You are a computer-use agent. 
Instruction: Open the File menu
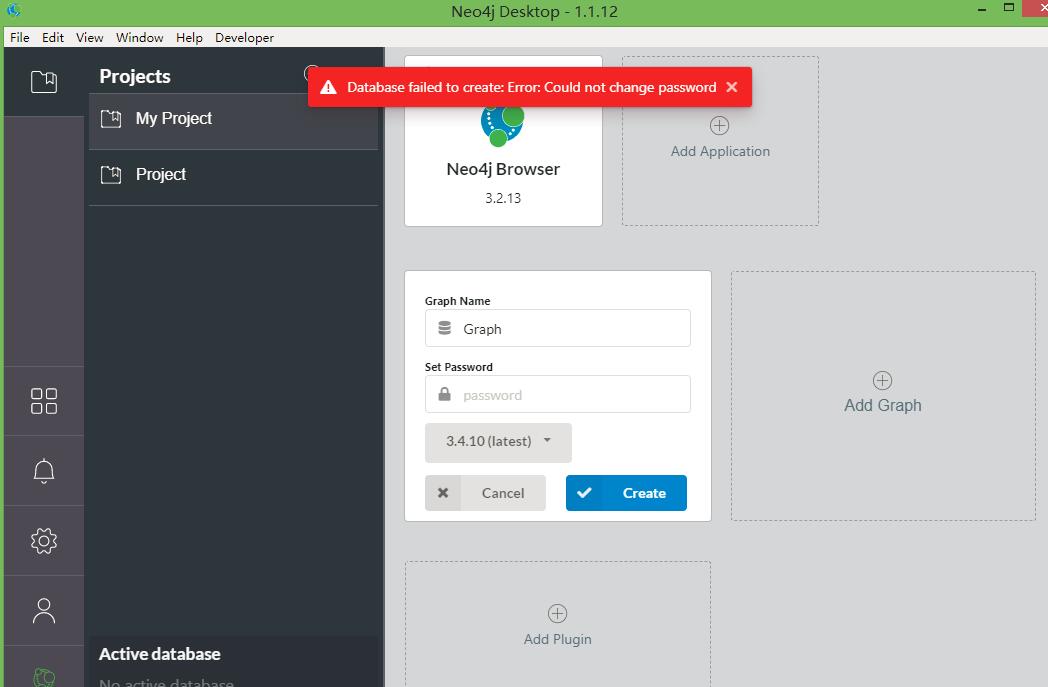tap(19, 37)
